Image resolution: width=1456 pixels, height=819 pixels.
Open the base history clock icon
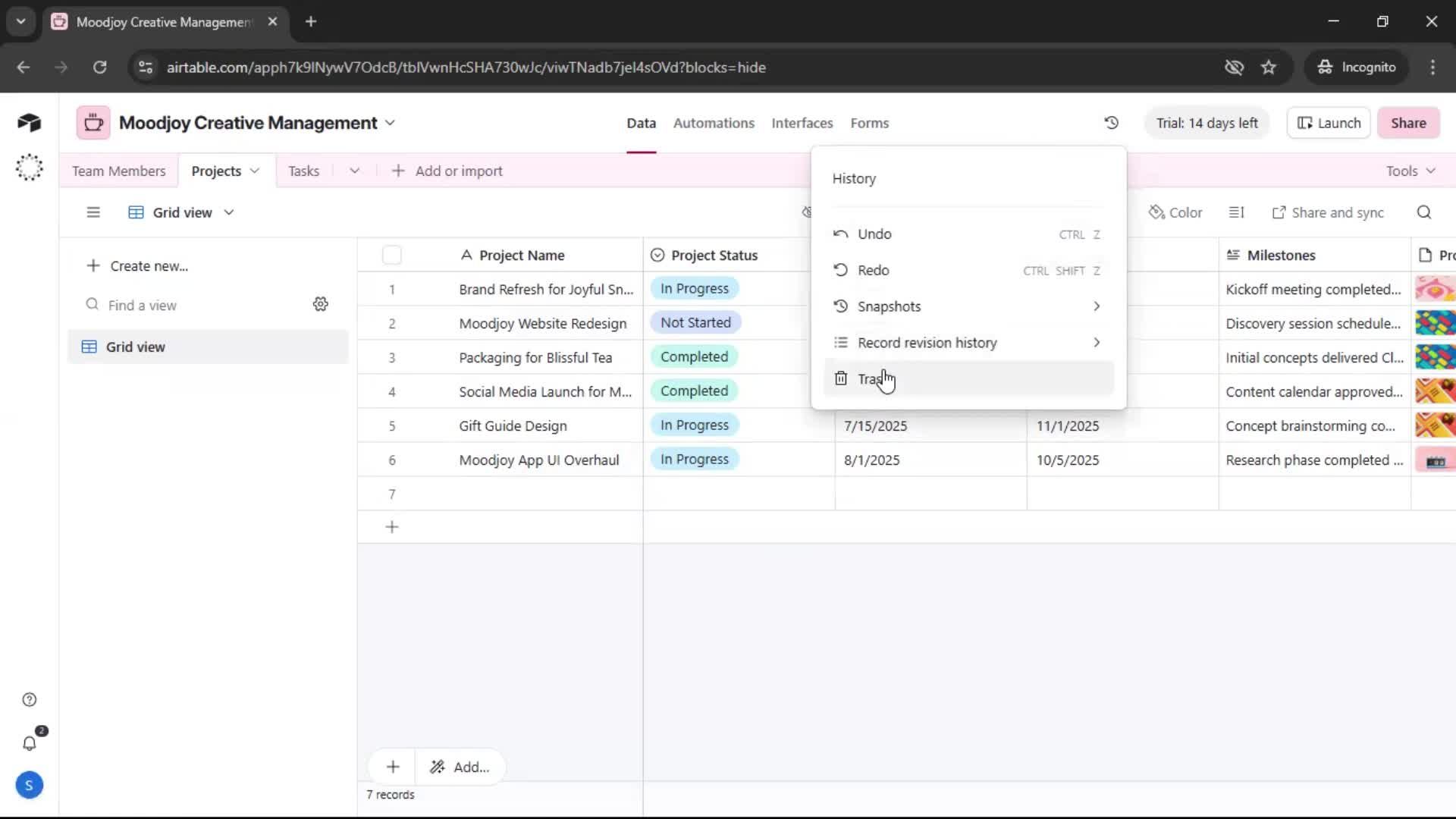1111,123
